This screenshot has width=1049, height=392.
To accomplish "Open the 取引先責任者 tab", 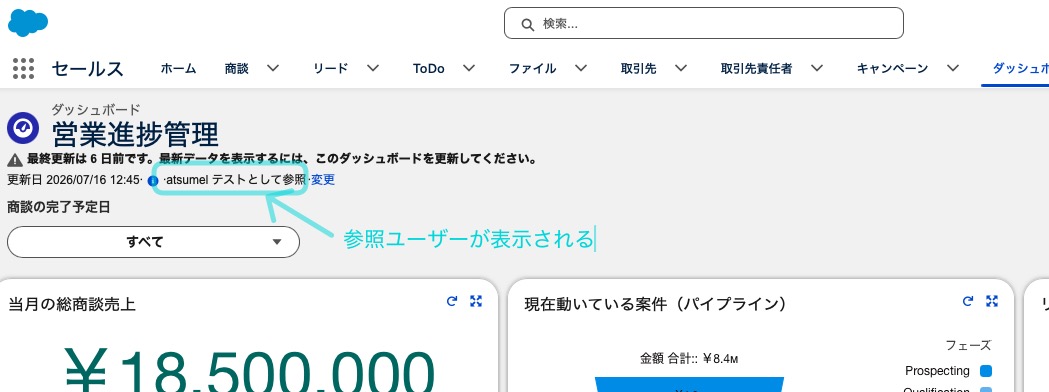I will (757, 68).
